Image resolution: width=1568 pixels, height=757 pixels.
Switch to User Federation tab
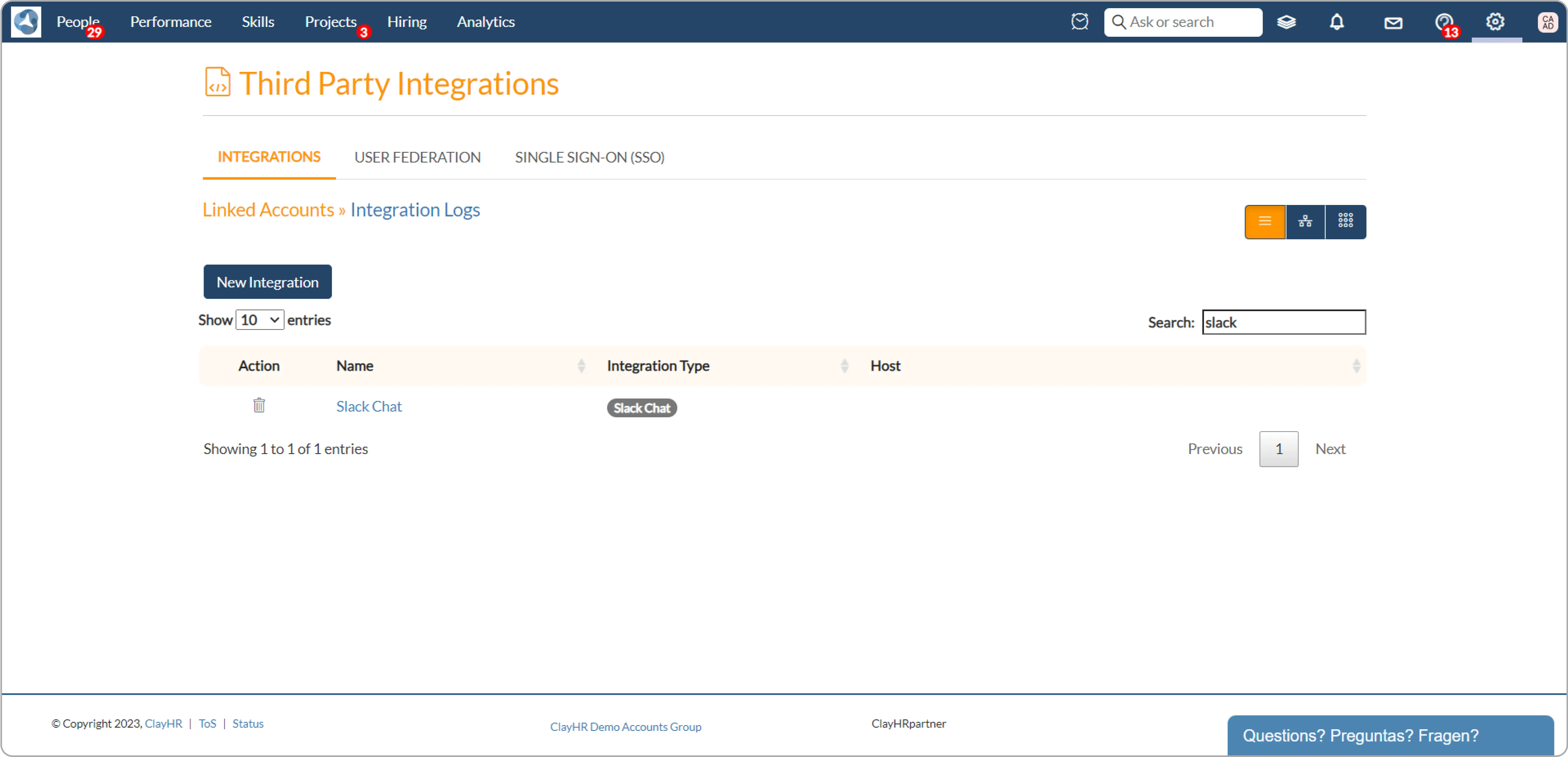pyautogui.click(x=417, y=158)
